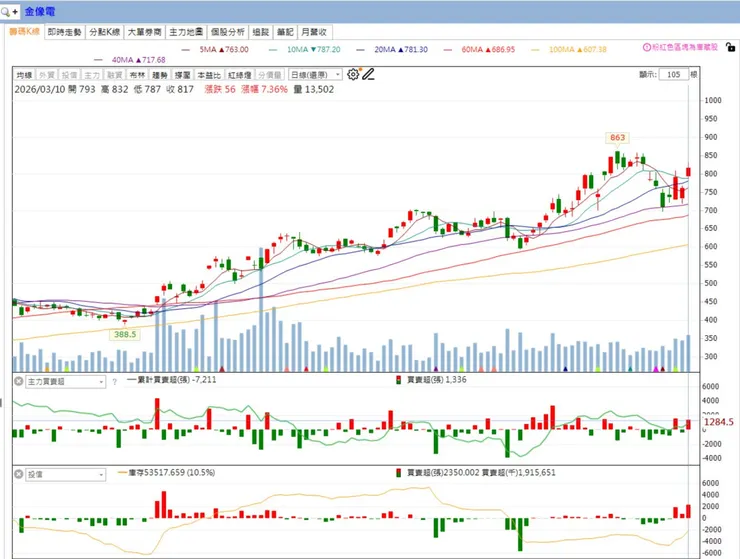Switch to the 籌碼K線 tab
Image resolution: width=740 pixels, height=559 pixels.
coord(25,32)
